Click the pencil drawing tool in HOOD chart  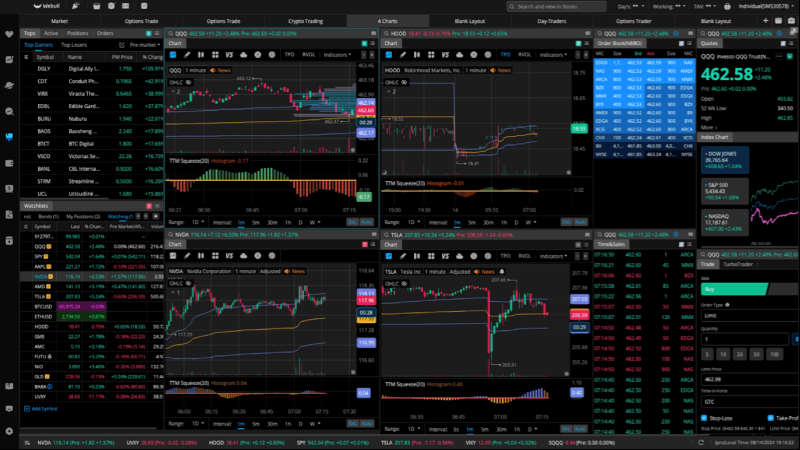click(403, 55)
